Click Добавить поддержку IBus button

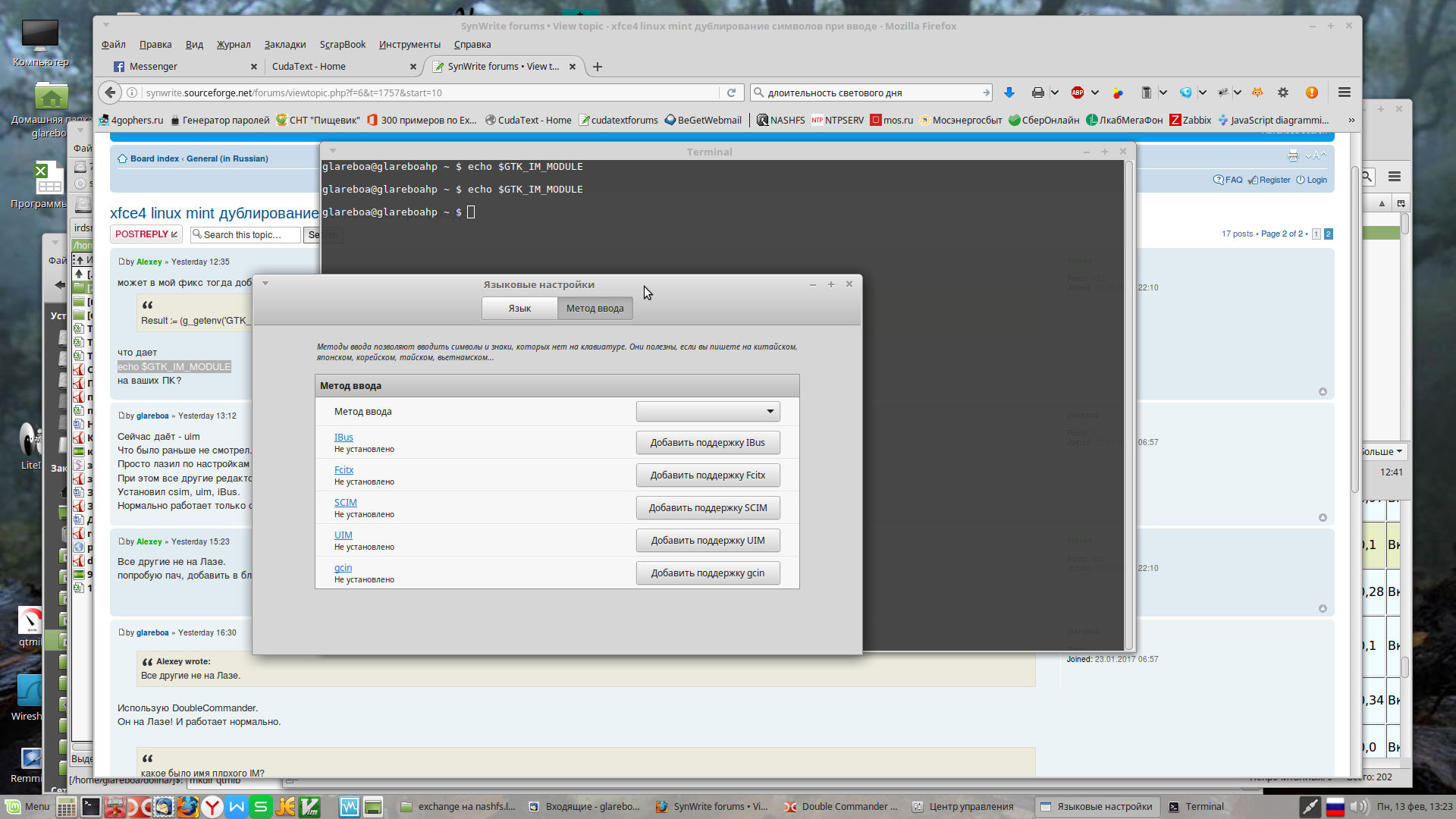(x=708, y=443)
